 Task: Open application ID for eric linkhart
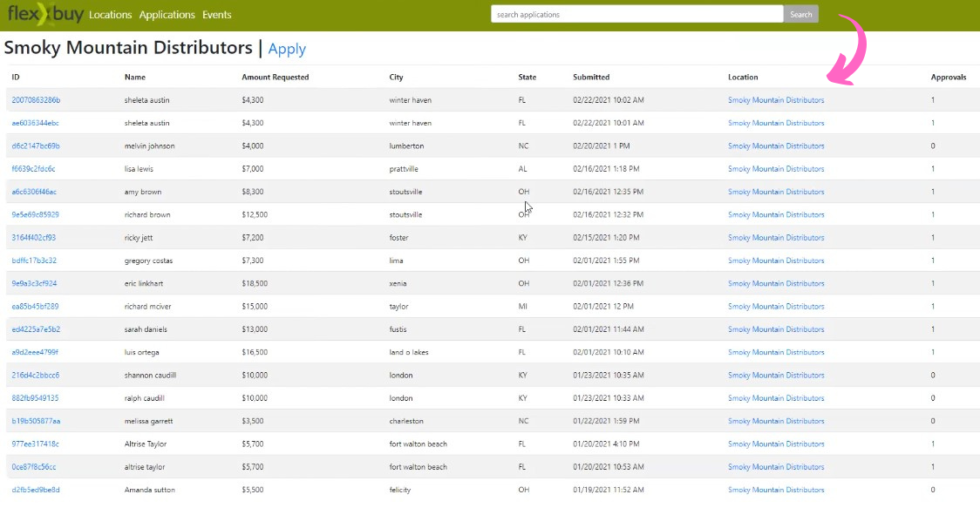[x=34, y=283]
